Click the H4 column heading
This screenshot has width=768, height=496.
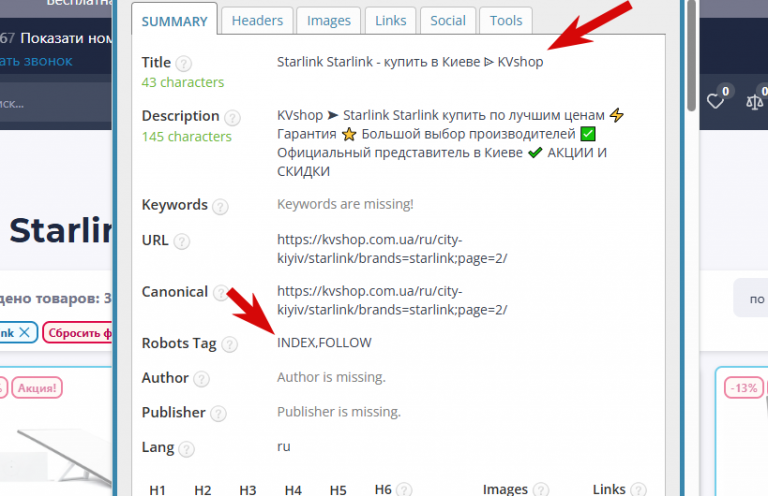coord(293,490)
